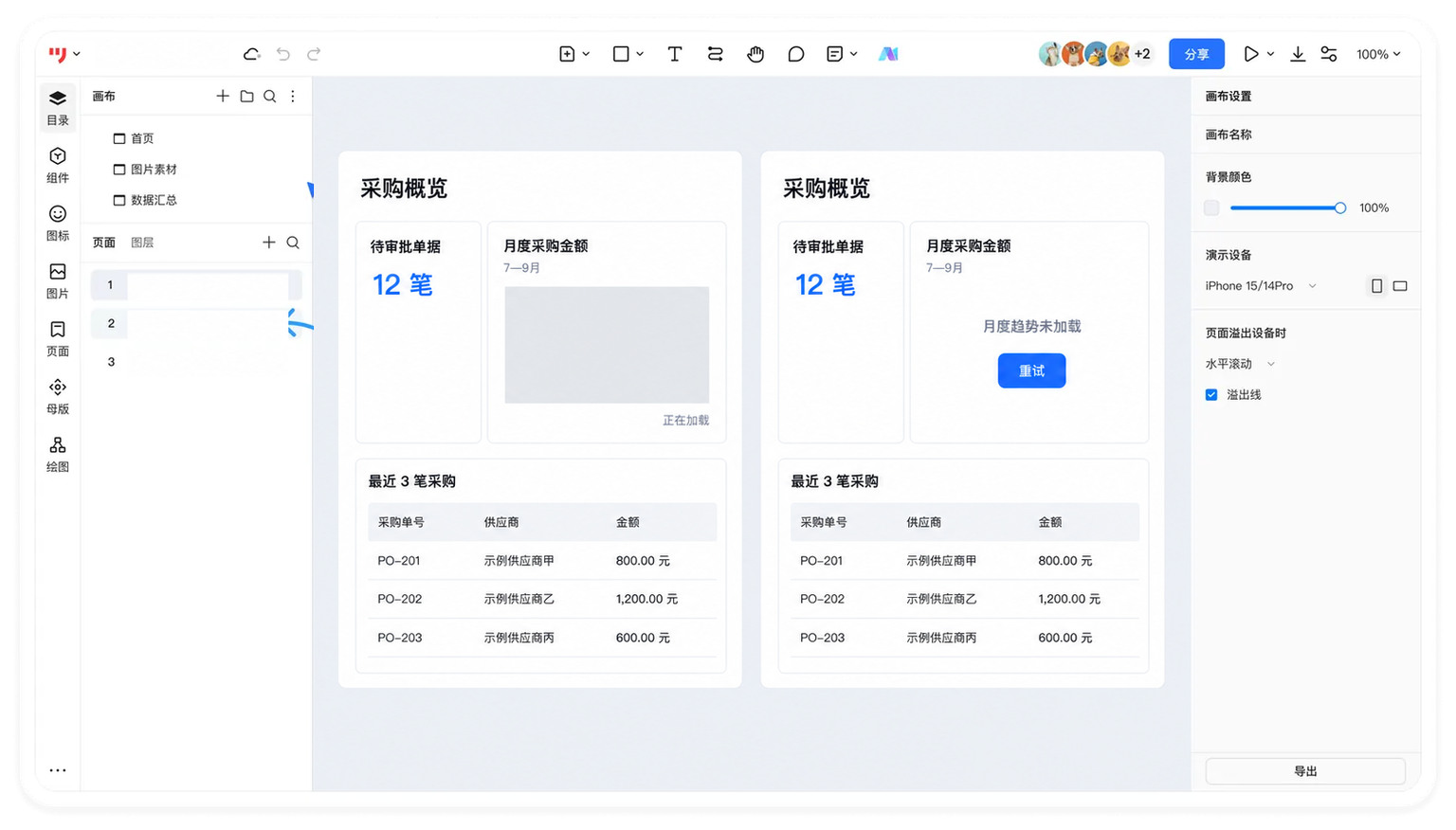Select the 首页 canvas
The image size is (1456, 830).
[x=142, y=138]
